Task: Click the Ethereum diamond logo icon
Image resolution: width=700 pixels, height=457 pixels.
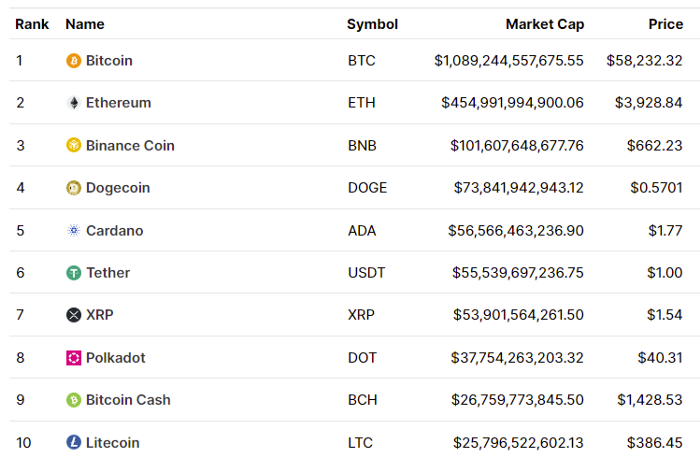Action: [74, 103]
